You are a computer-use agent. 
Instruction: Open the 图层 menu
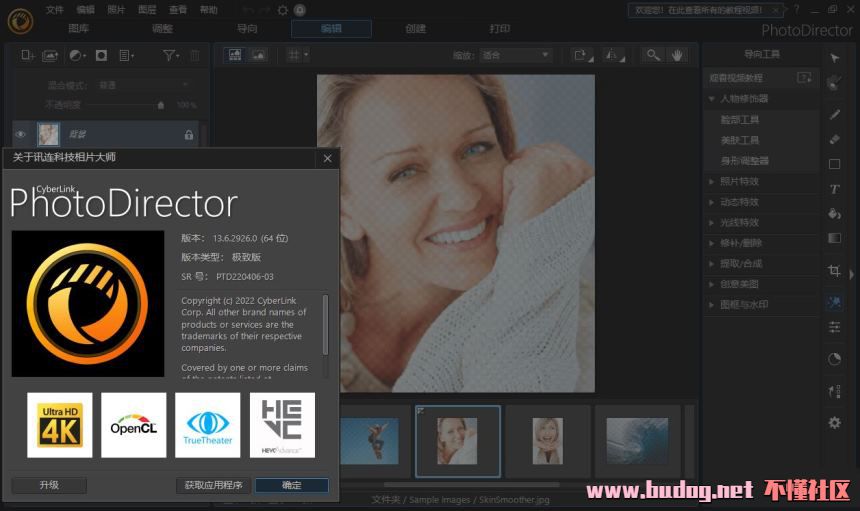[147, 10]
